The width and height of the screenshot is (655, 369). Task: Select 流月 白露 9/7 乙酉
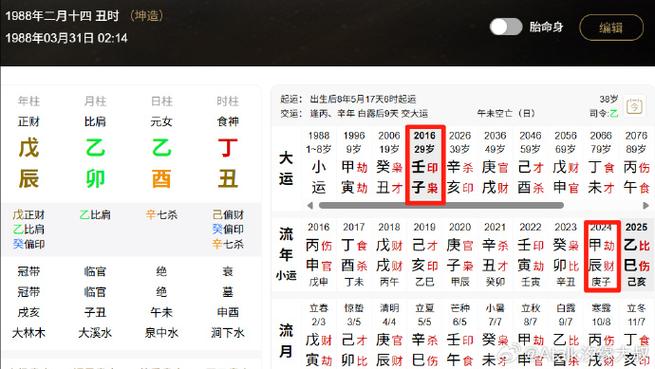[566, 336]
